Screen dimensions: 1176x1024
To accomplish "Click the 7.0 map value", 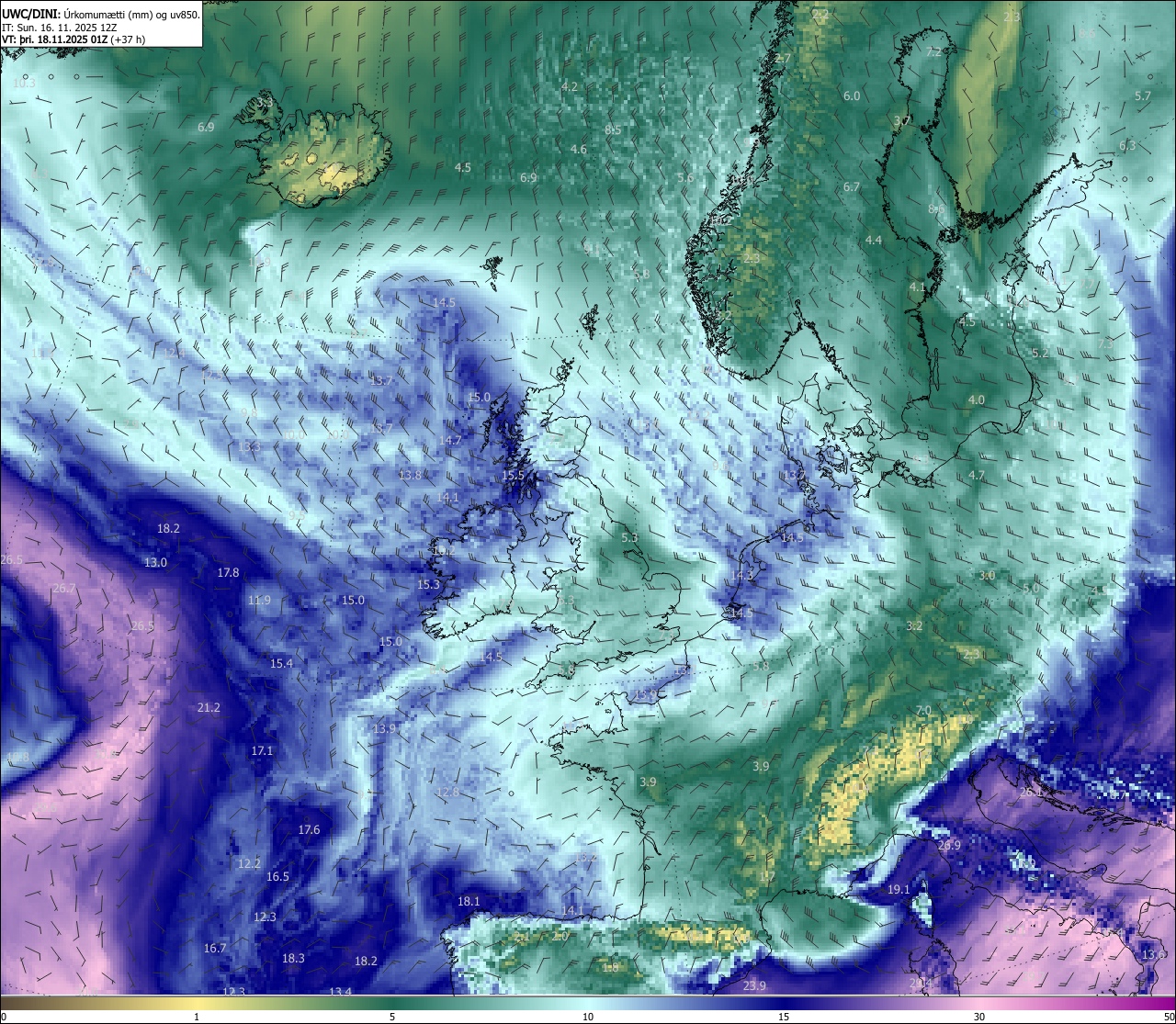I will [x=923, y=710].
